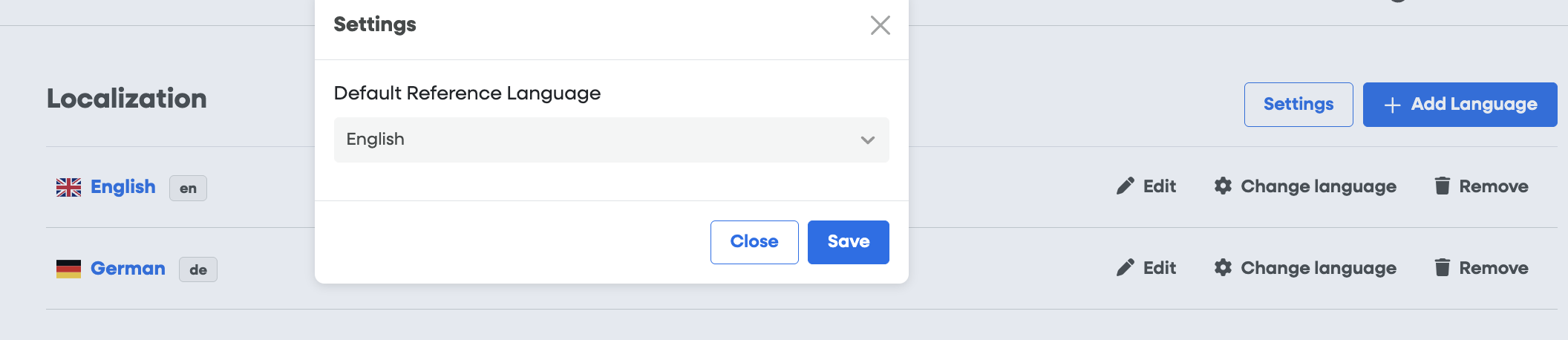1568x340 pixels.
Task: Click the trash icon for English
Action: [1442, 186]
